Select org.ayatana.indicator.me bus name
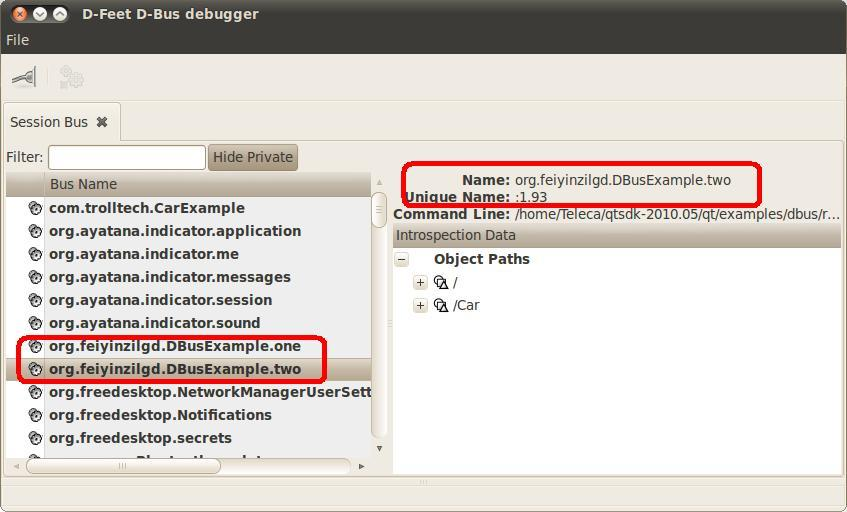847x512 pixels. pos(144,254)
